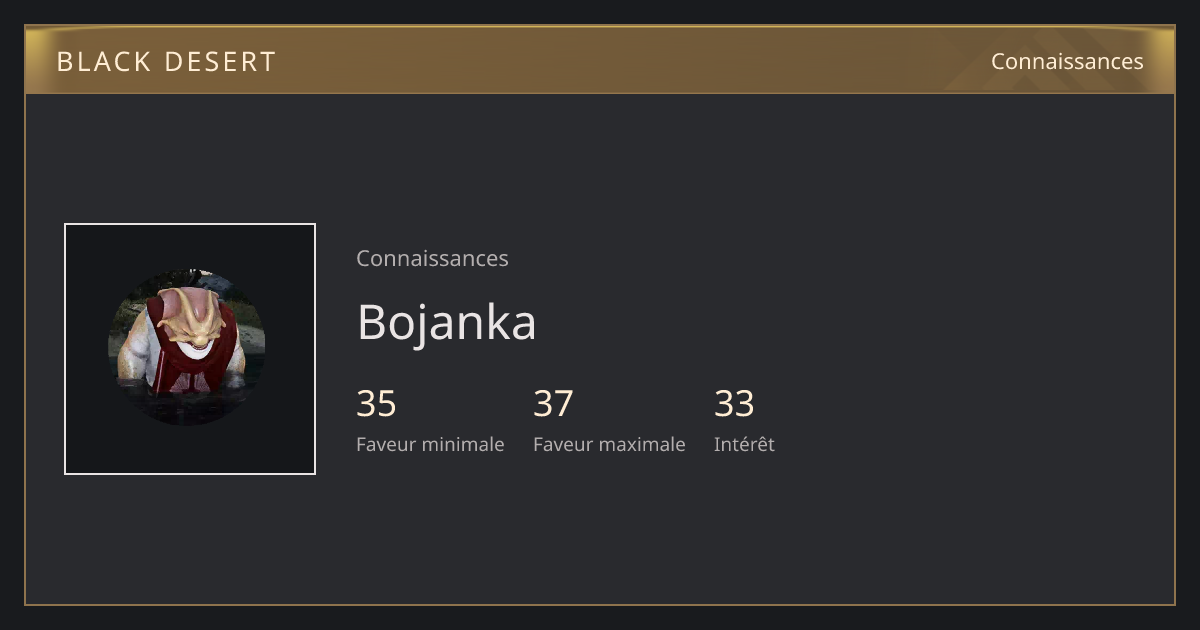The image size is (1200, 630).
Task: Select the Intérêt label
Action: tap(744, 444)
